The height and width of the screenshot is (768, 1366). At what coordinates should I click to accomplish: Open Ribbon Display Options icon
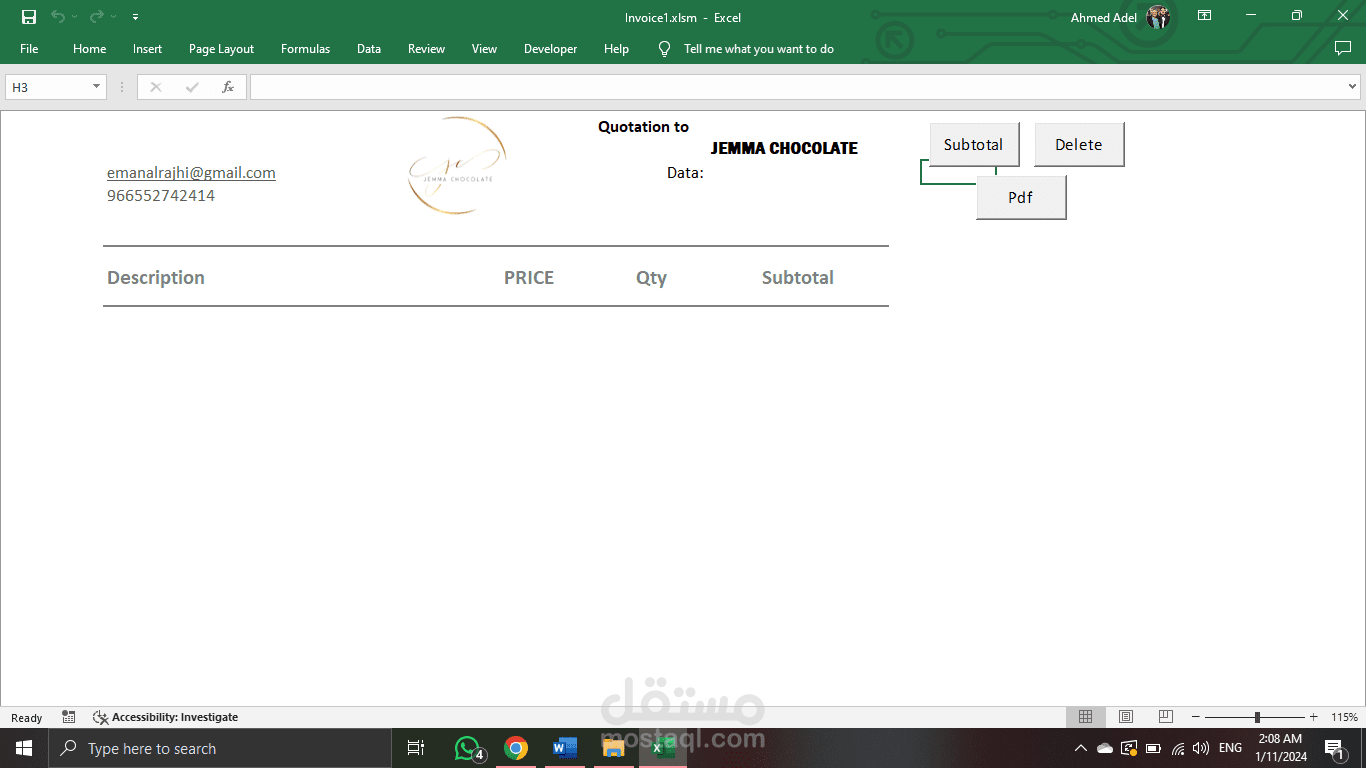[1205, 16]
